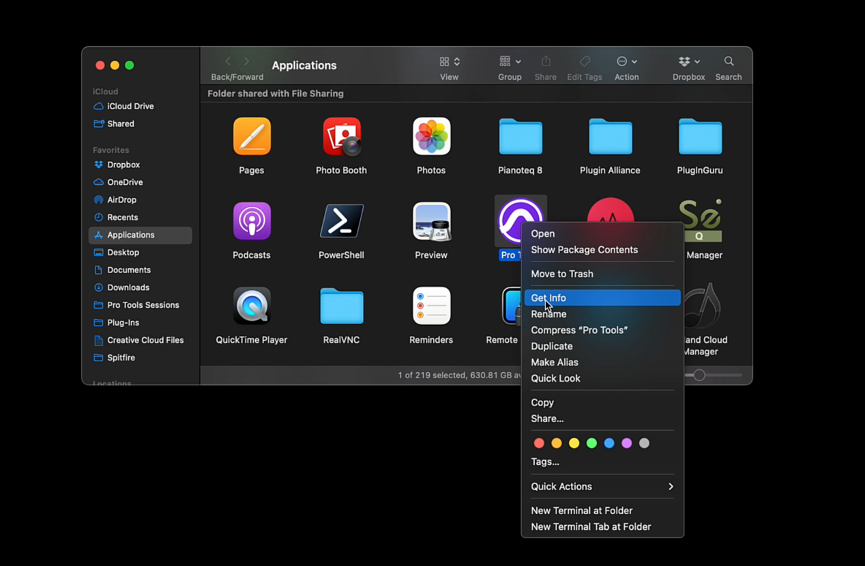Select Applications in the sidebar

140,235
